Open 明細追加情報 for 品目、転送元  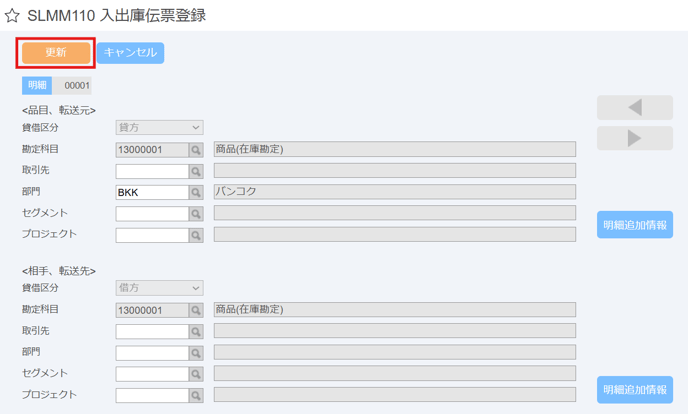tap(634, 225)
